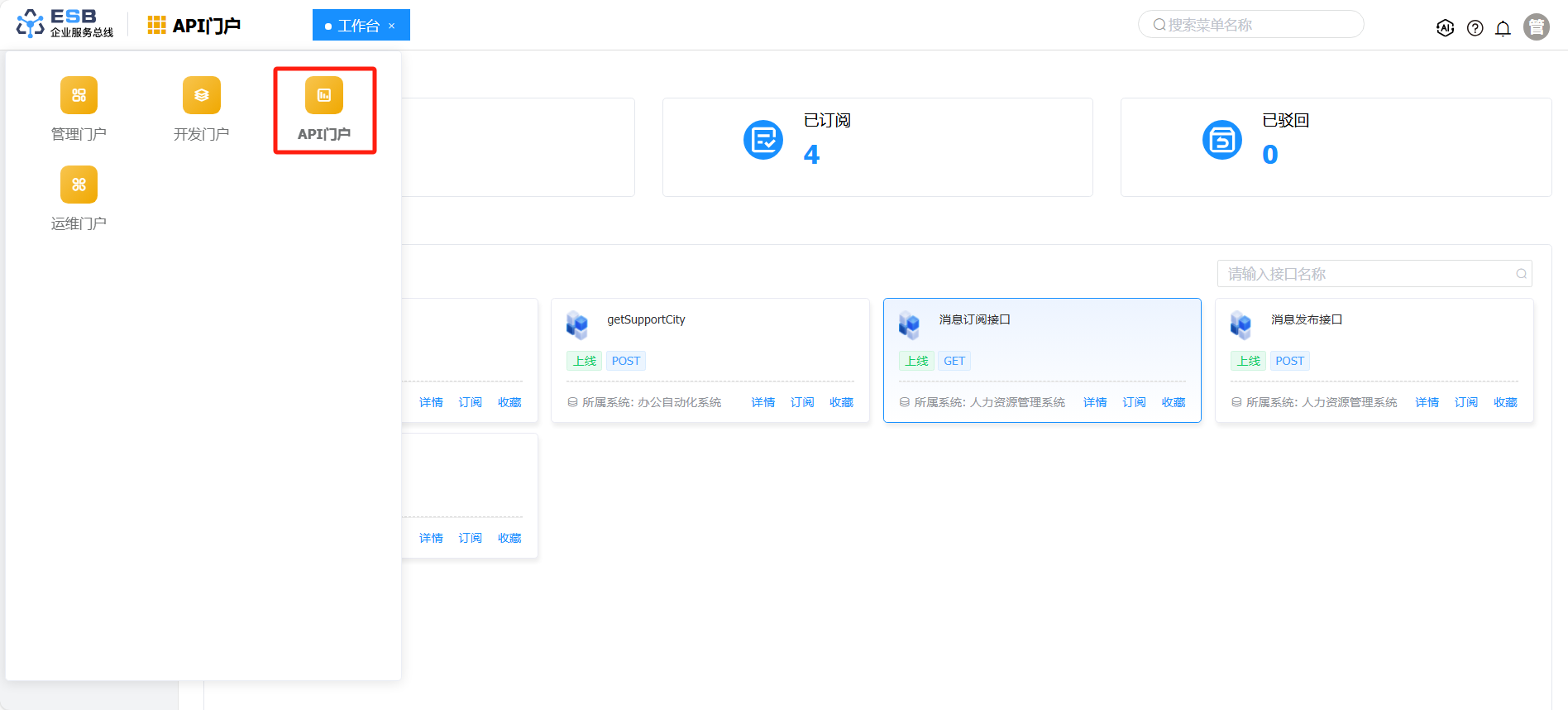1568x710 pixels.
Task: Open the help question mark icon
Action: (x=1475, y=28)
